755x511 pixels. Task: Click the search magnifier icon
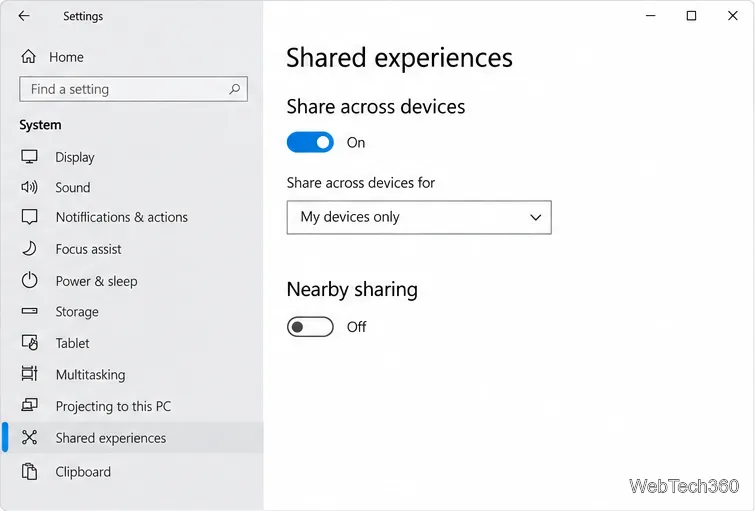[234, 89]
